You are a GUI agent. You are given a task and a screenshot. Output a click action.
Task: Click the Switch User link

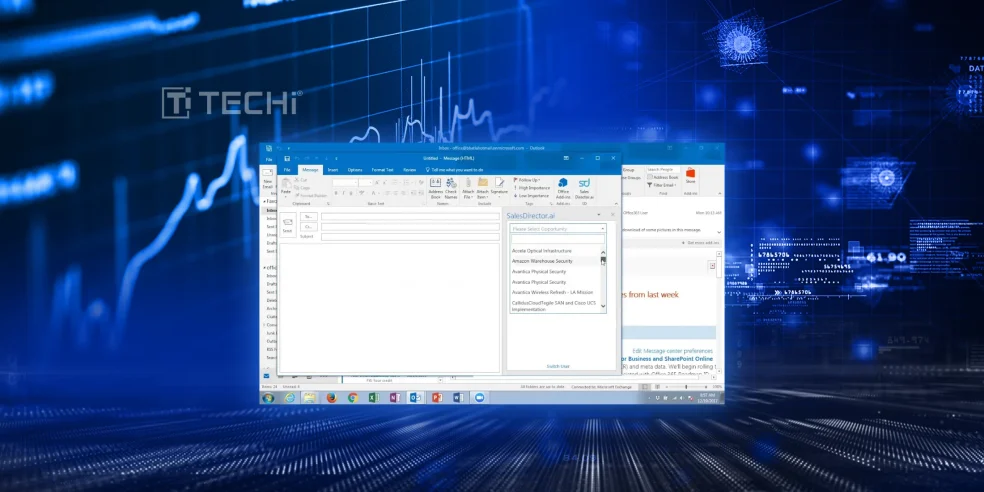pyautogui.click(x=558, y=366)
